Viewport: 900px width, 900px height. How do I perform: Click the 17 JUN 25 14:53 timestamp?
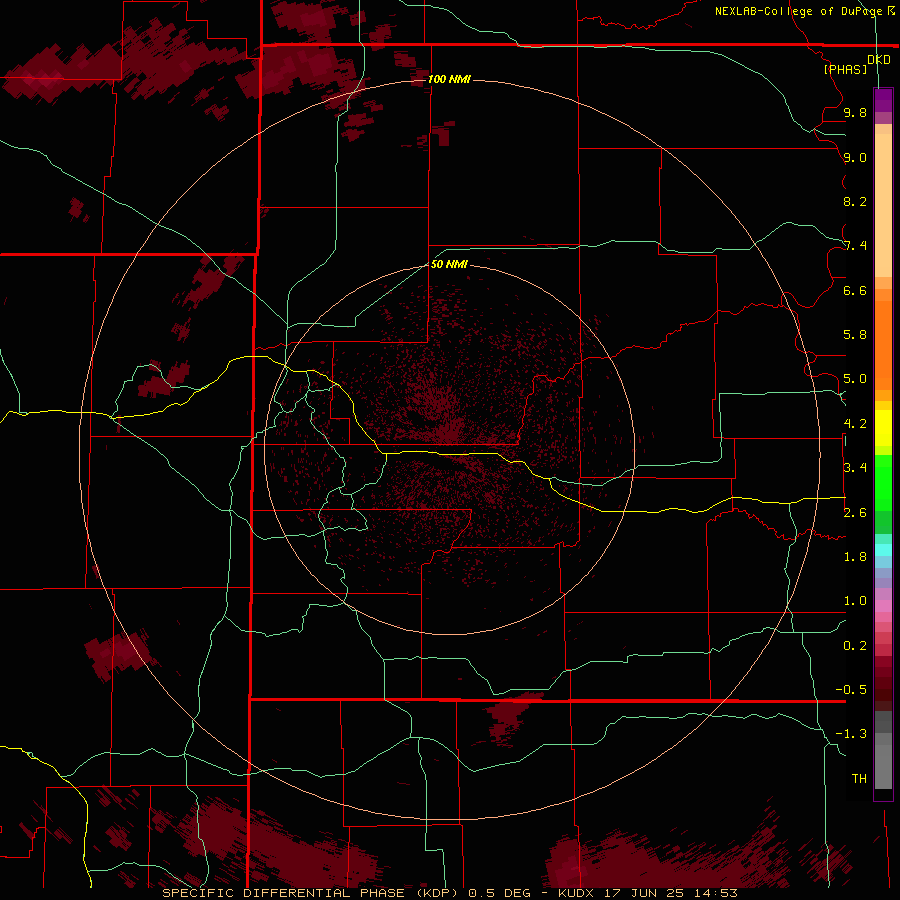click(x=671, y=893)
